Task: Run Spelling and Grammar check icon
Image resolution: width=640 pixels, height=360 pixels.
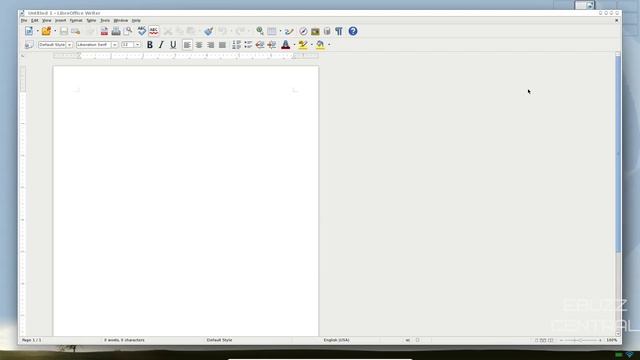Action: [x=141, y=31]
